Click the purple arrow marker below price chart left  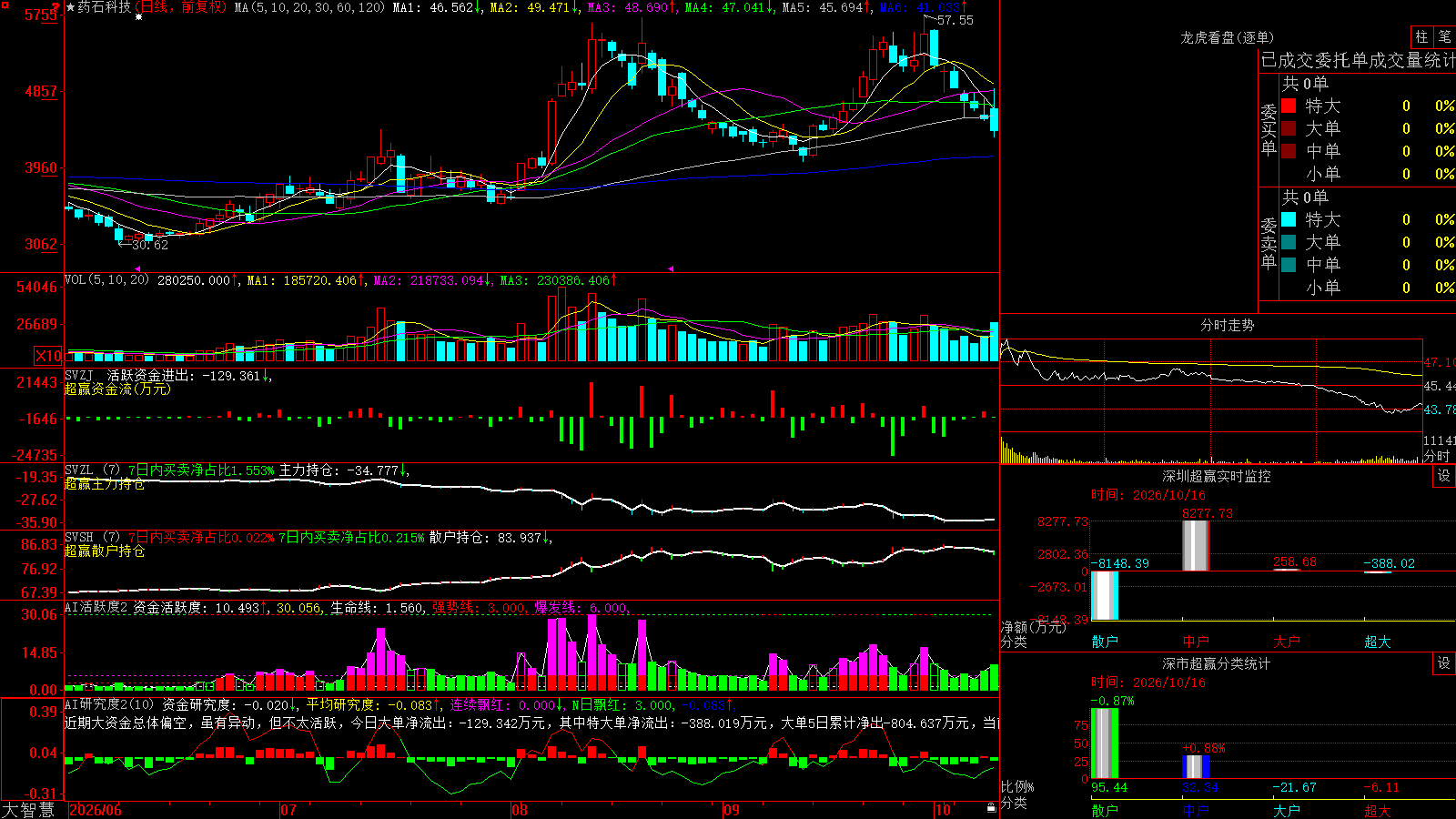pos(137,268)
